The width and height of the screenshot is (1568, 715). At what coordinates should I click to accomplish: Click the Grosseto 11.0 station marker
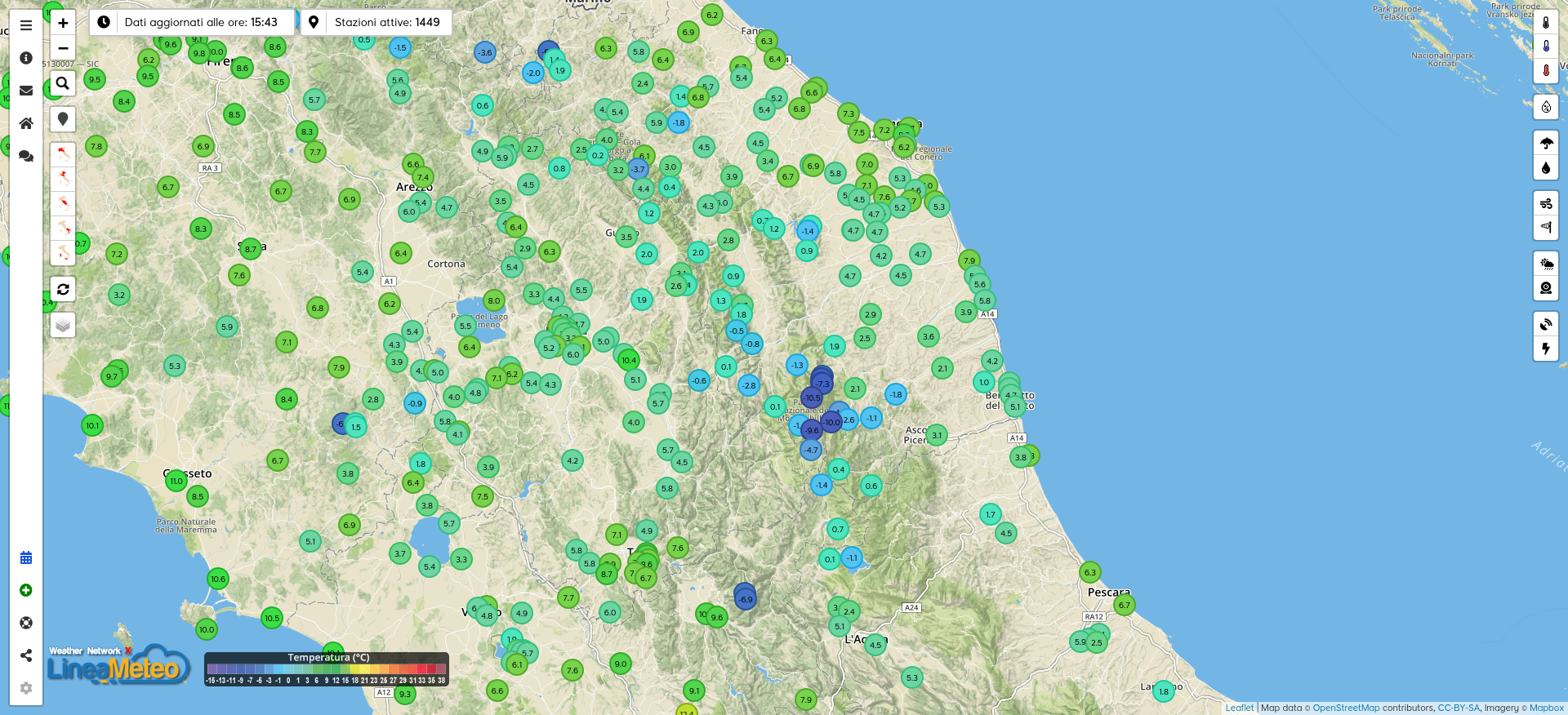click(x=176, y=481)
